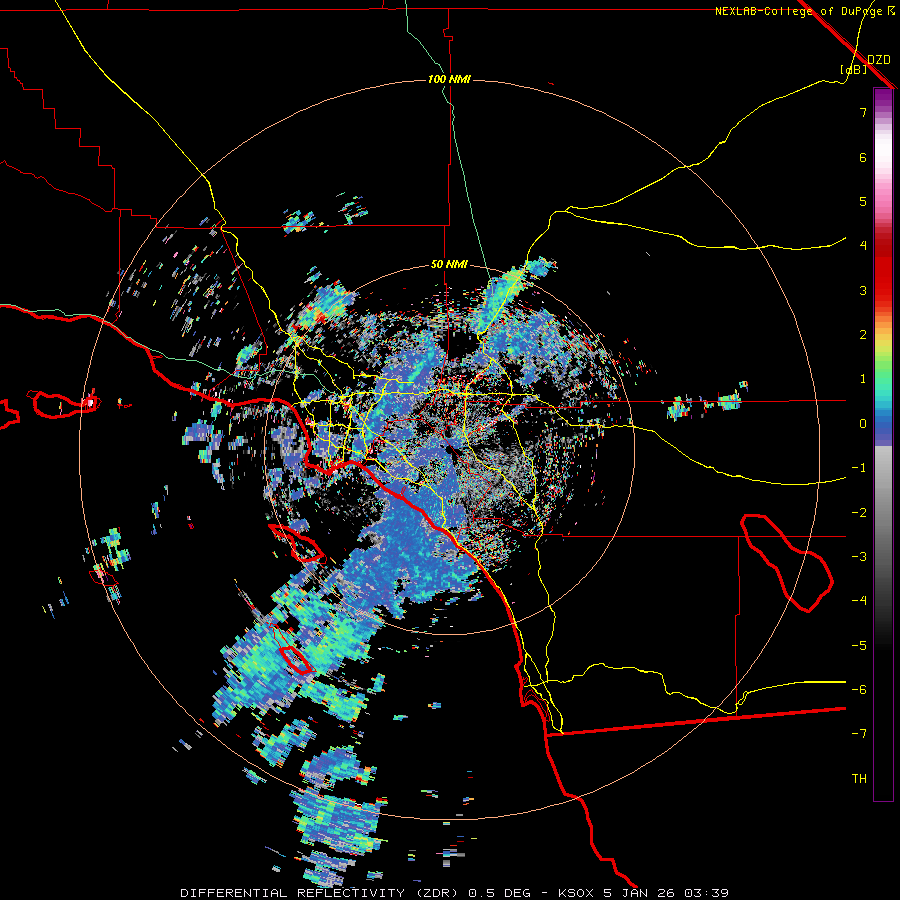The width and height of the screenshot is (900, 900).
Task: Click the scale value 0
Action: 863,424
